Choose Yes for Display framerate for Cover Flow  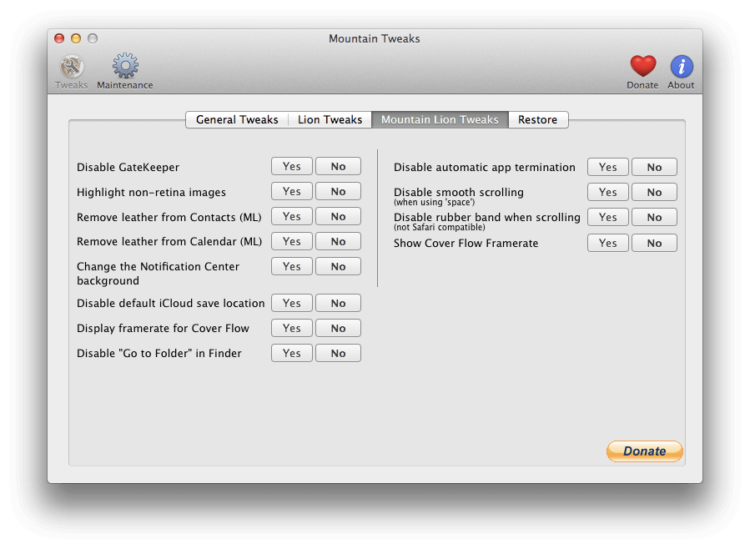point(292,328)
